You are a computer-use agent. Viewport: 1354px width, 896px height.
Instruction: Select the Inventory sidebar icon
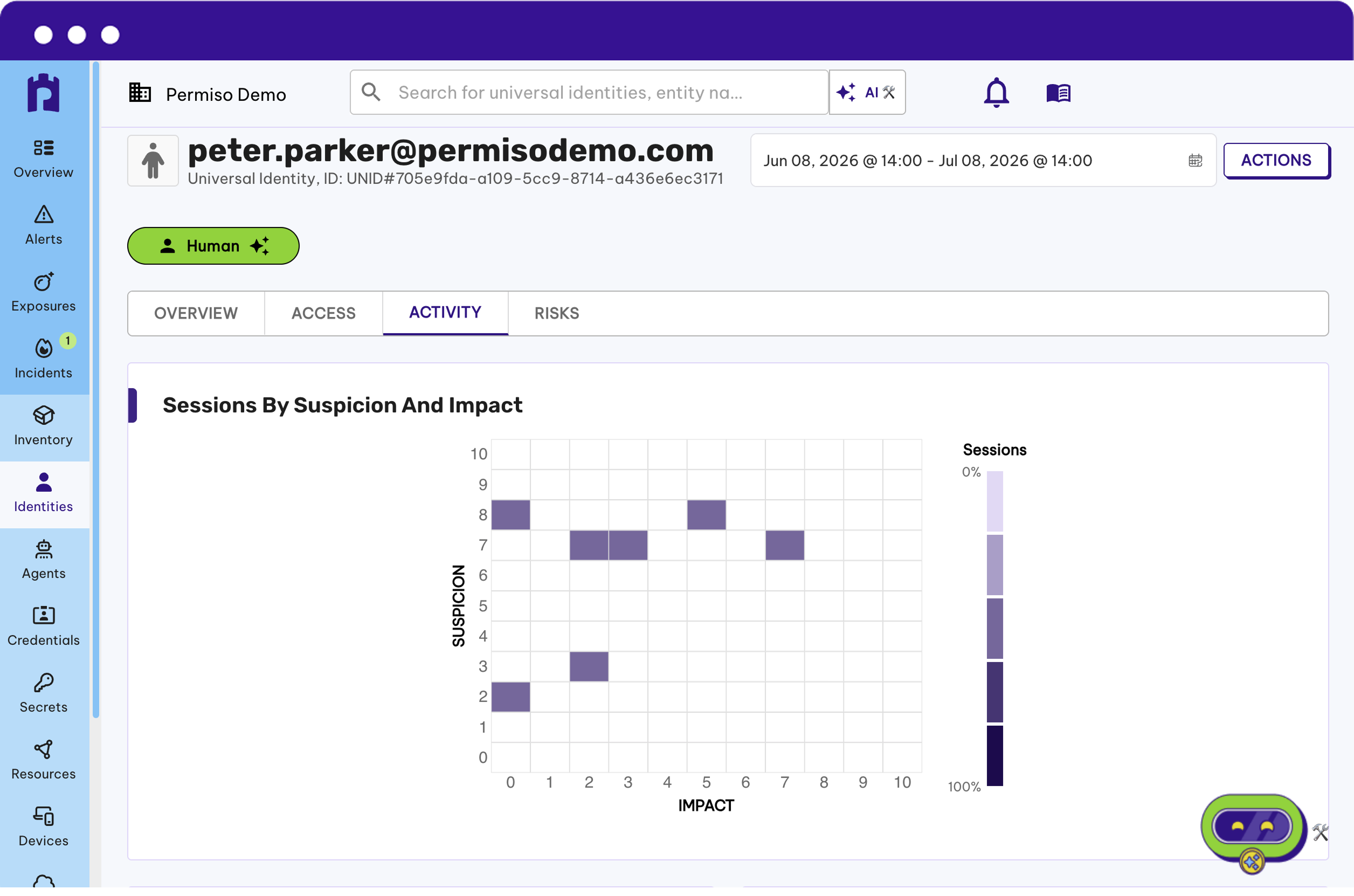coord(44,426)
